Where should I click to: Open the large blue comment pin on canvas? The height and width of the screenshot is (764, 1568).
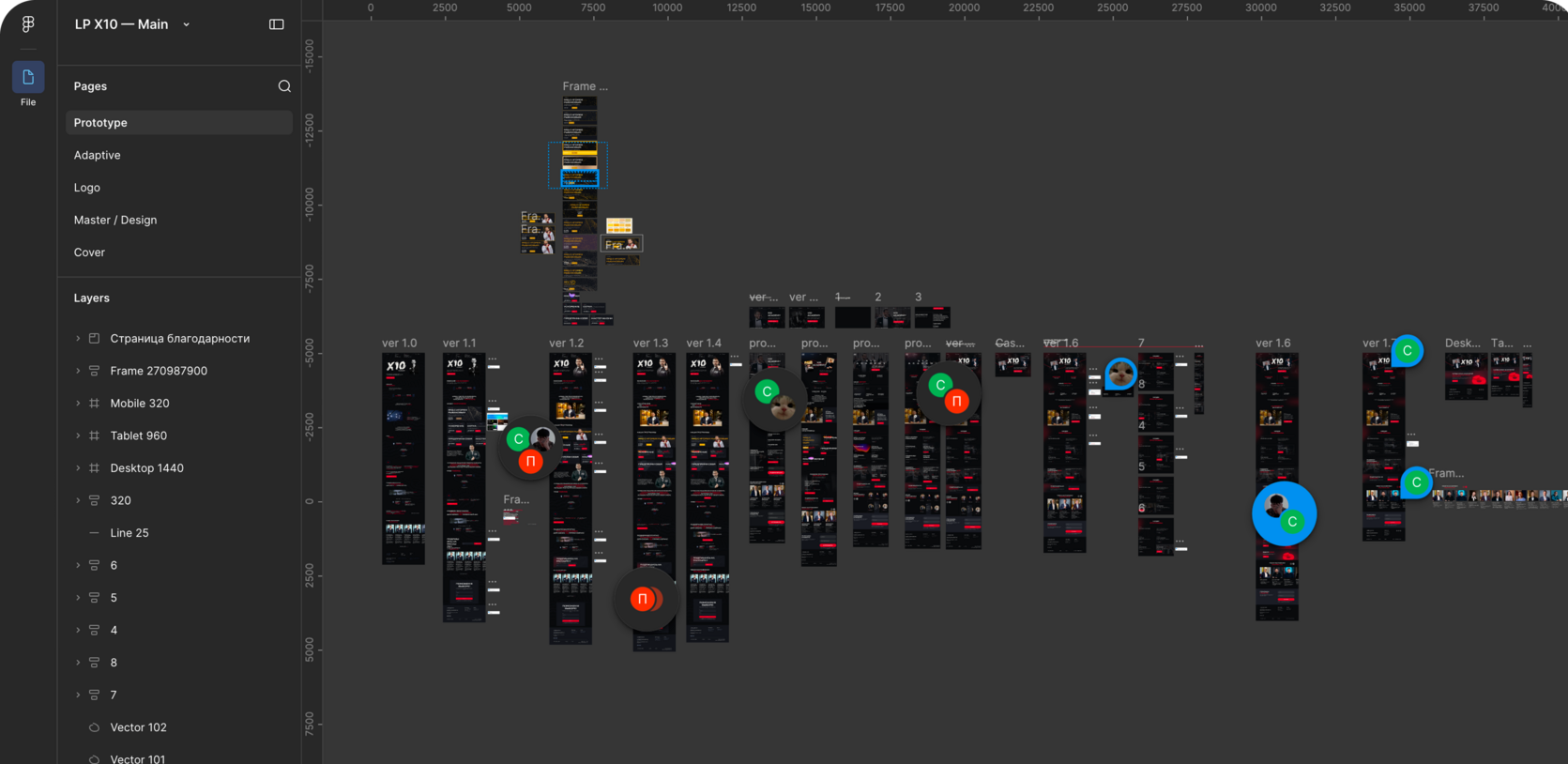1285,513
